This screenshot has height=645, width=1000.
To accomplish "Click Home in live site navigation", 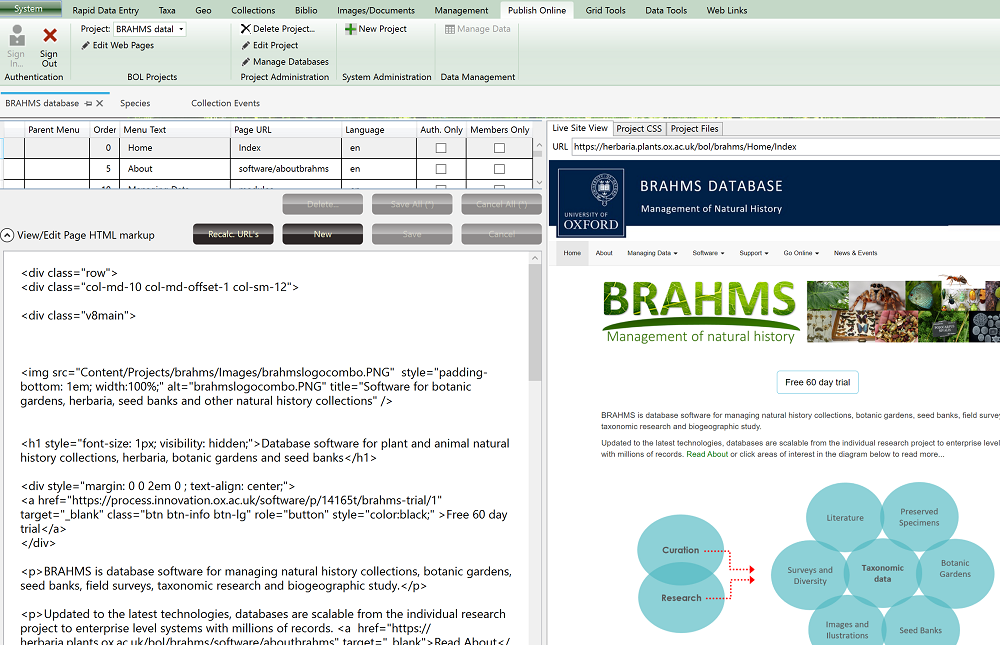I will click(572, 253).
